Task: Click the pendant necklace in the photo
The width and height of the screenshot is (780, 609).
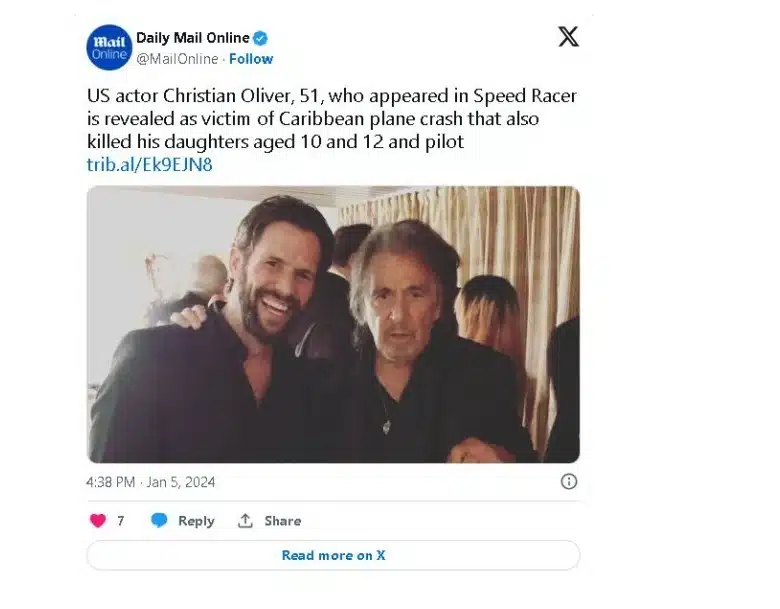Action: [x=387, y=426]
